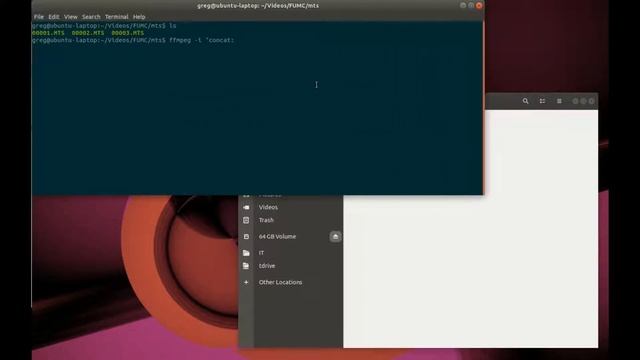
Task: Open Videos in Files sidebar
Action: point(268,207)
